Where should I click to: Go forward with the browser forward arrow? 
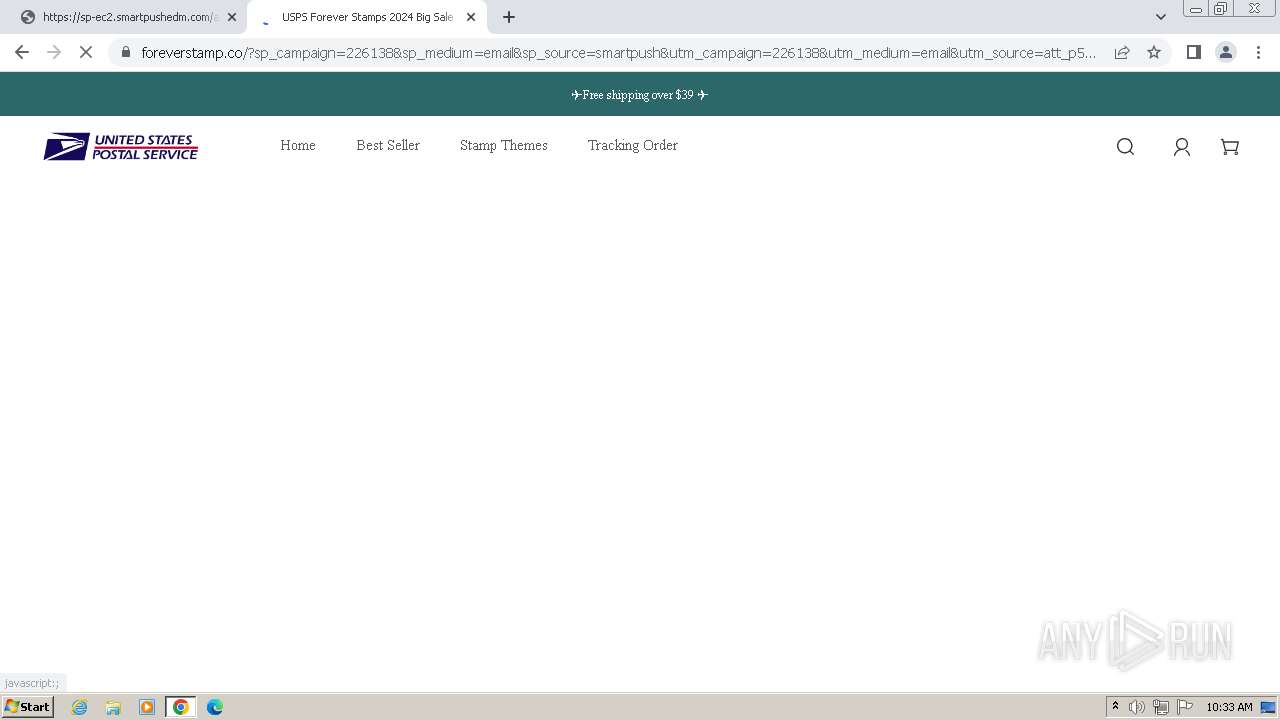pyautogui.click(x=54, y=52)
